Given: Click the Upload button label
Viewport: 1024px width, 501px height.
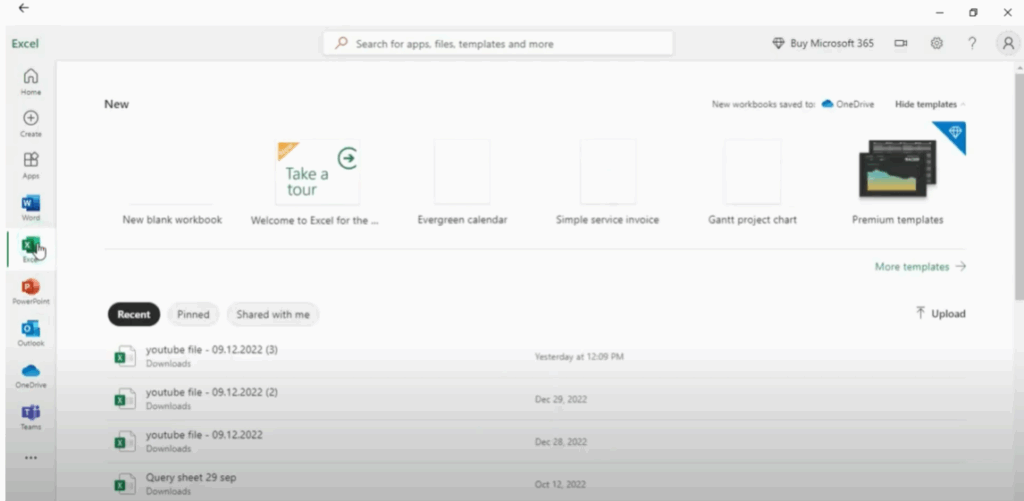Looking at the screenshot, I should click(x=948, y=314).
